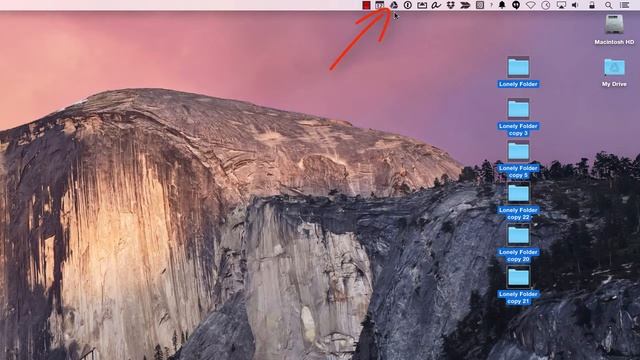This screenshot has width=640, height=360.
Task: Select the Lonely Folder copy 21 icon
Action: (x=518, y=277)
